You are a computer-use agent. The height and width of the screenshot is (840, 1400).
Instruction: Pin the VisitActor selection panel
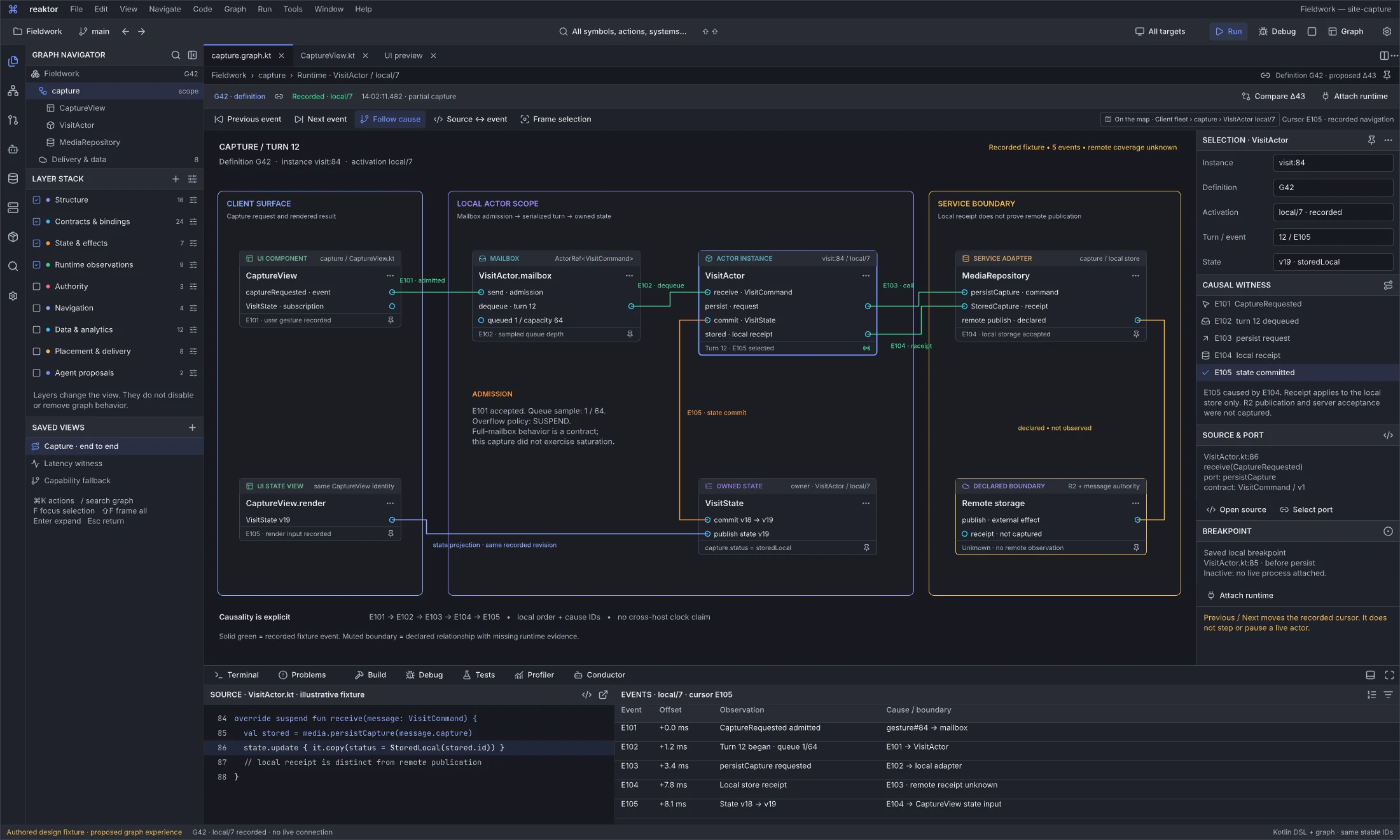[1371, 140]
